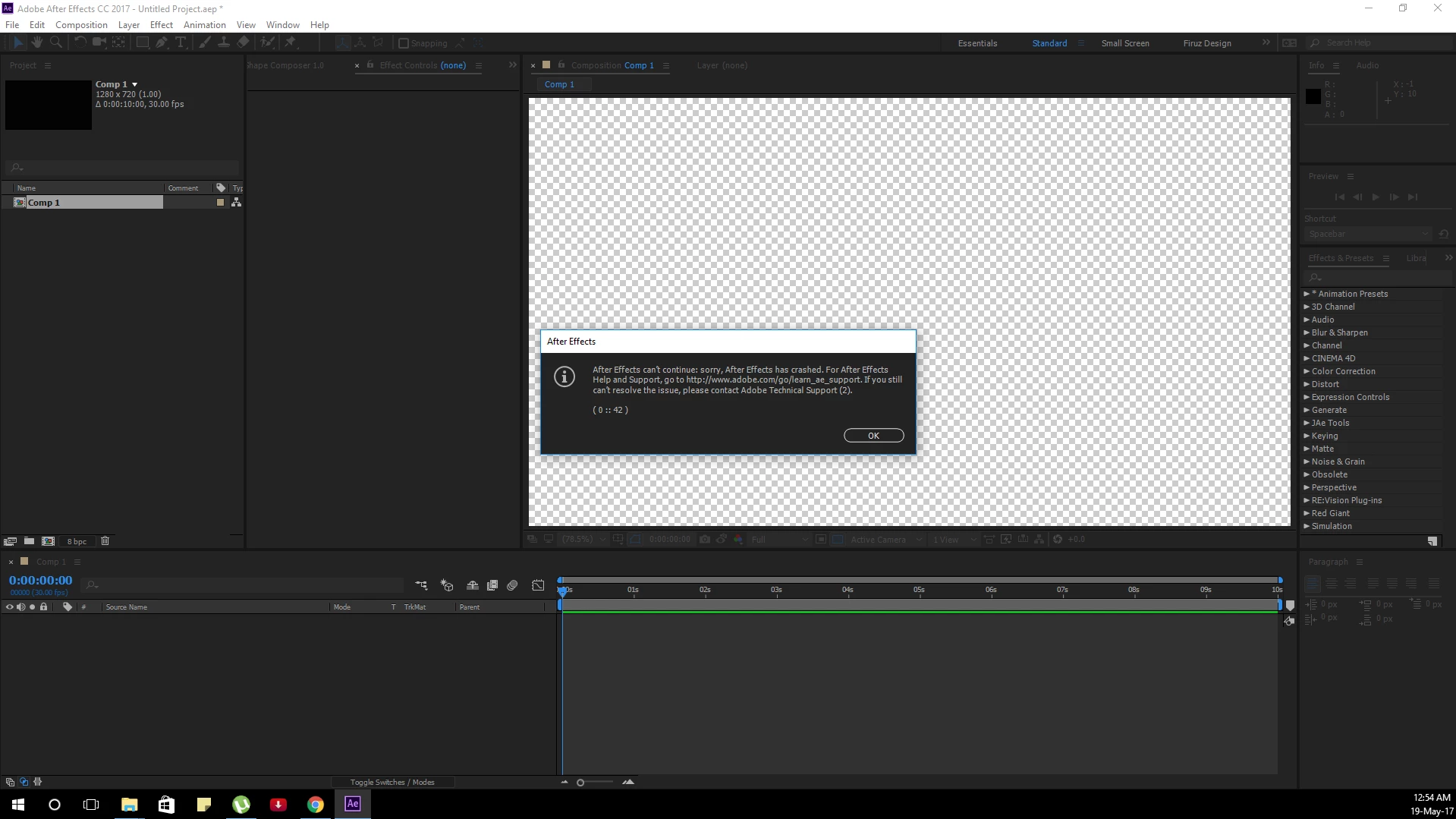This screenshot has width=1456, height=819.
Task: Click OK in the crash dialog
Action: [x=873, y=436]
